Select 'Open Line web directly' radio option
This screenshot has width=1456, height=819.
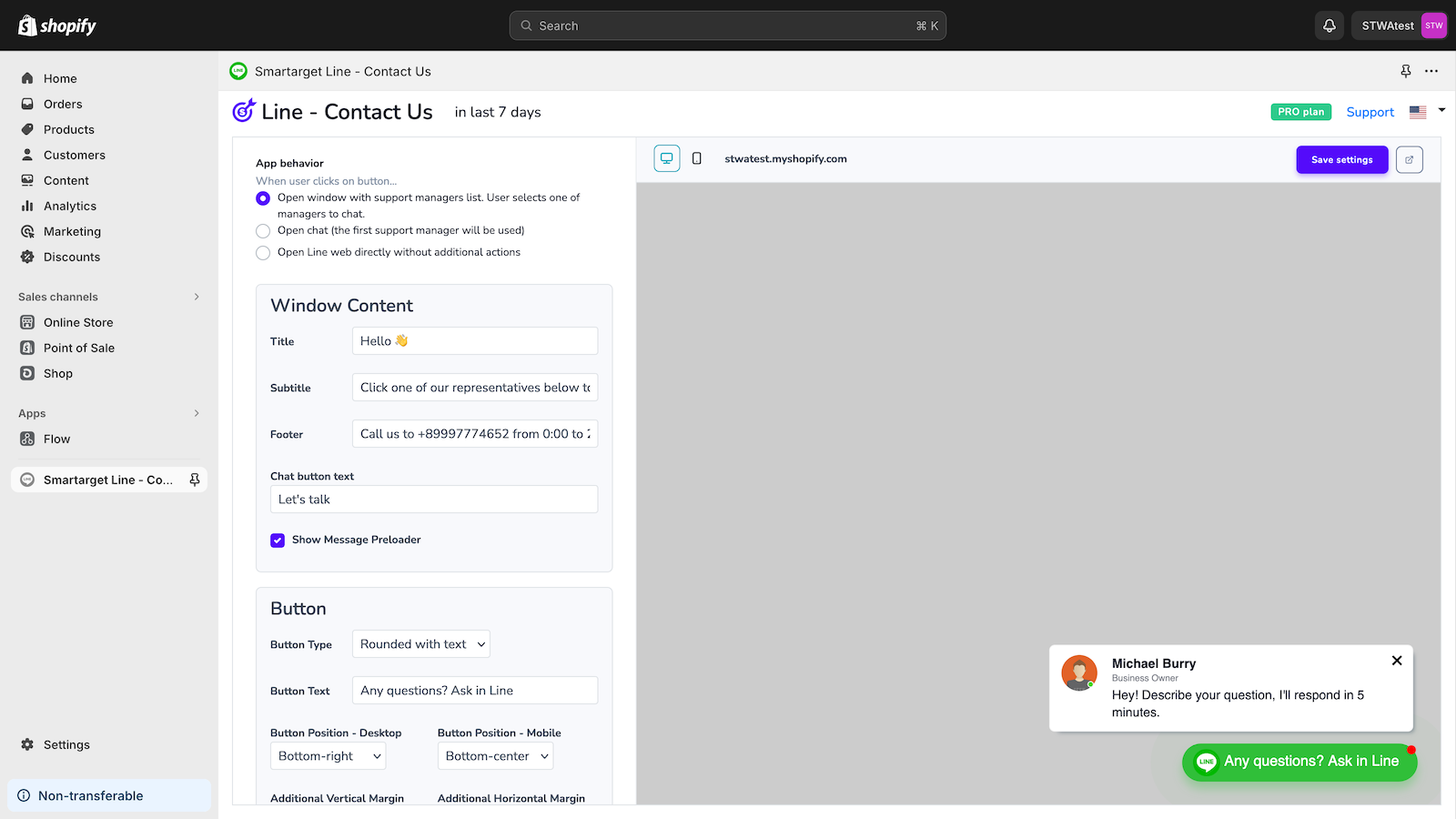[263, 253]
